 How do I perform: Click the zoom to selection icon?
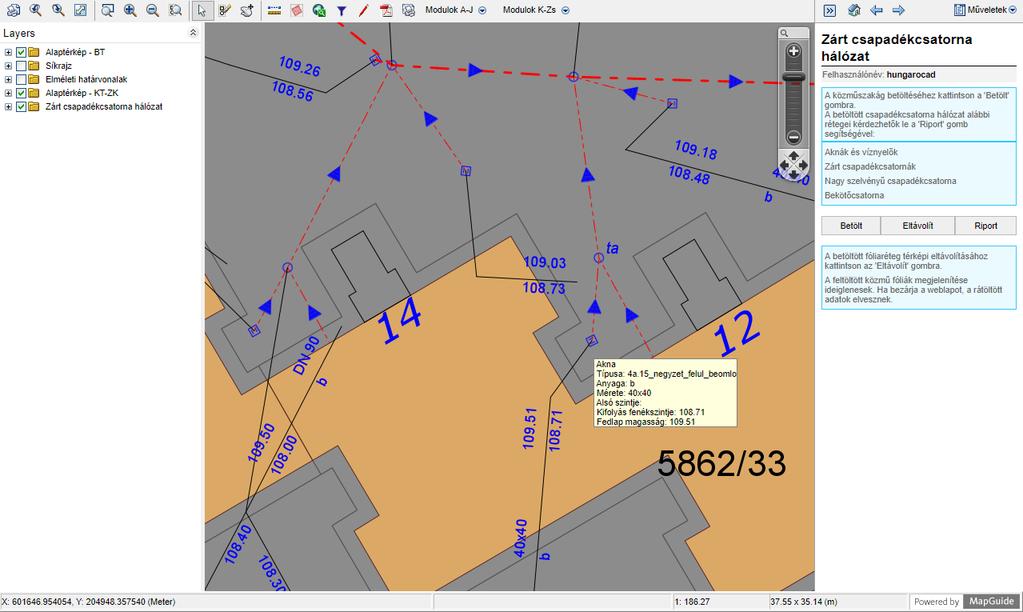click(x=175, y=10)
